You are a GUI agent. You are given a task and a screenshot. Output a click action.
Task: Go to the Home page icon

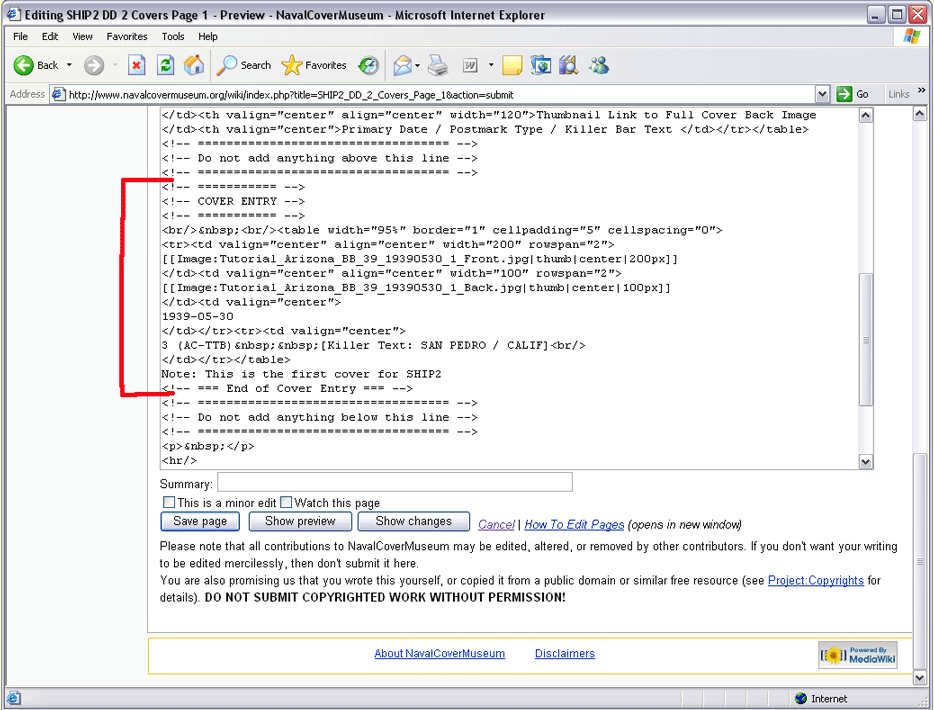click(194, 65)
